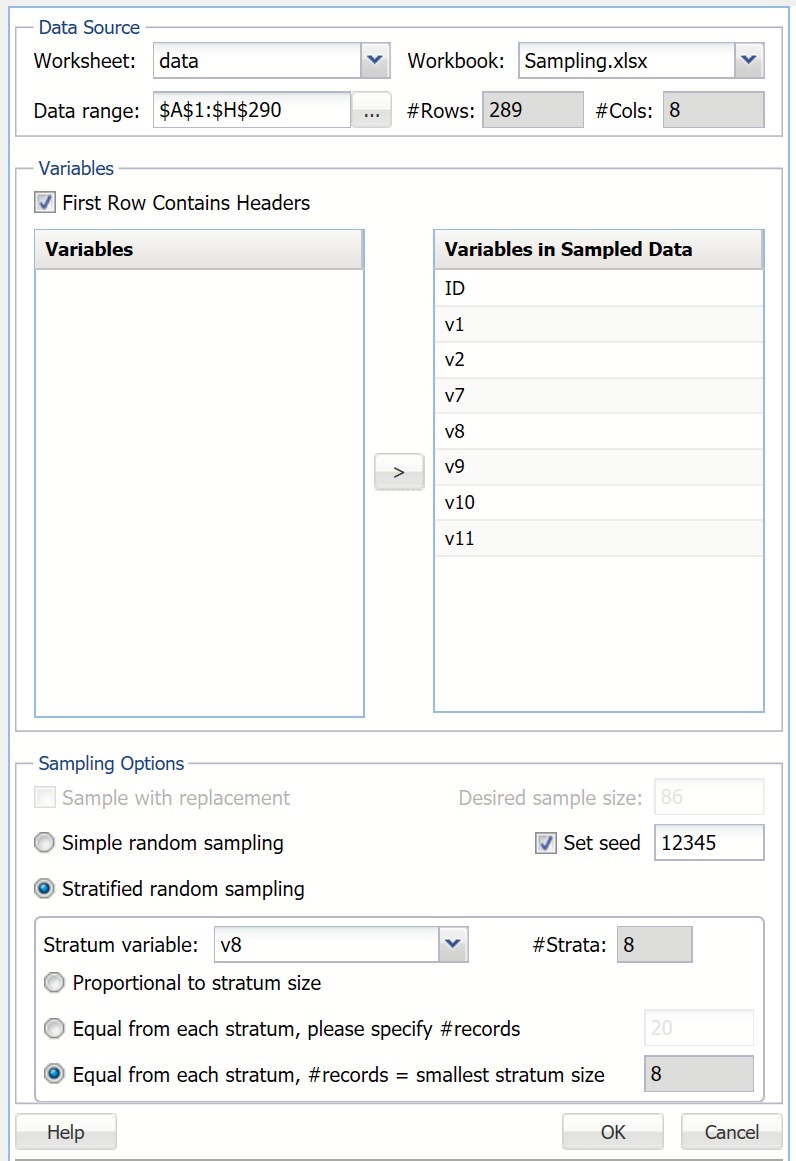Select Stratified random sampling radio button

[45, 889]
